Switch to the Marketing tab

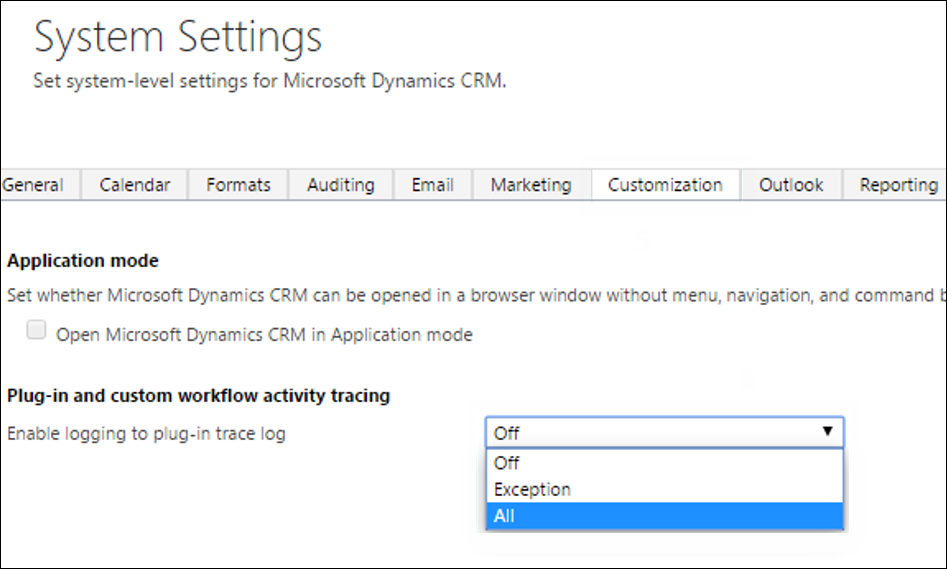coord(531,185)
